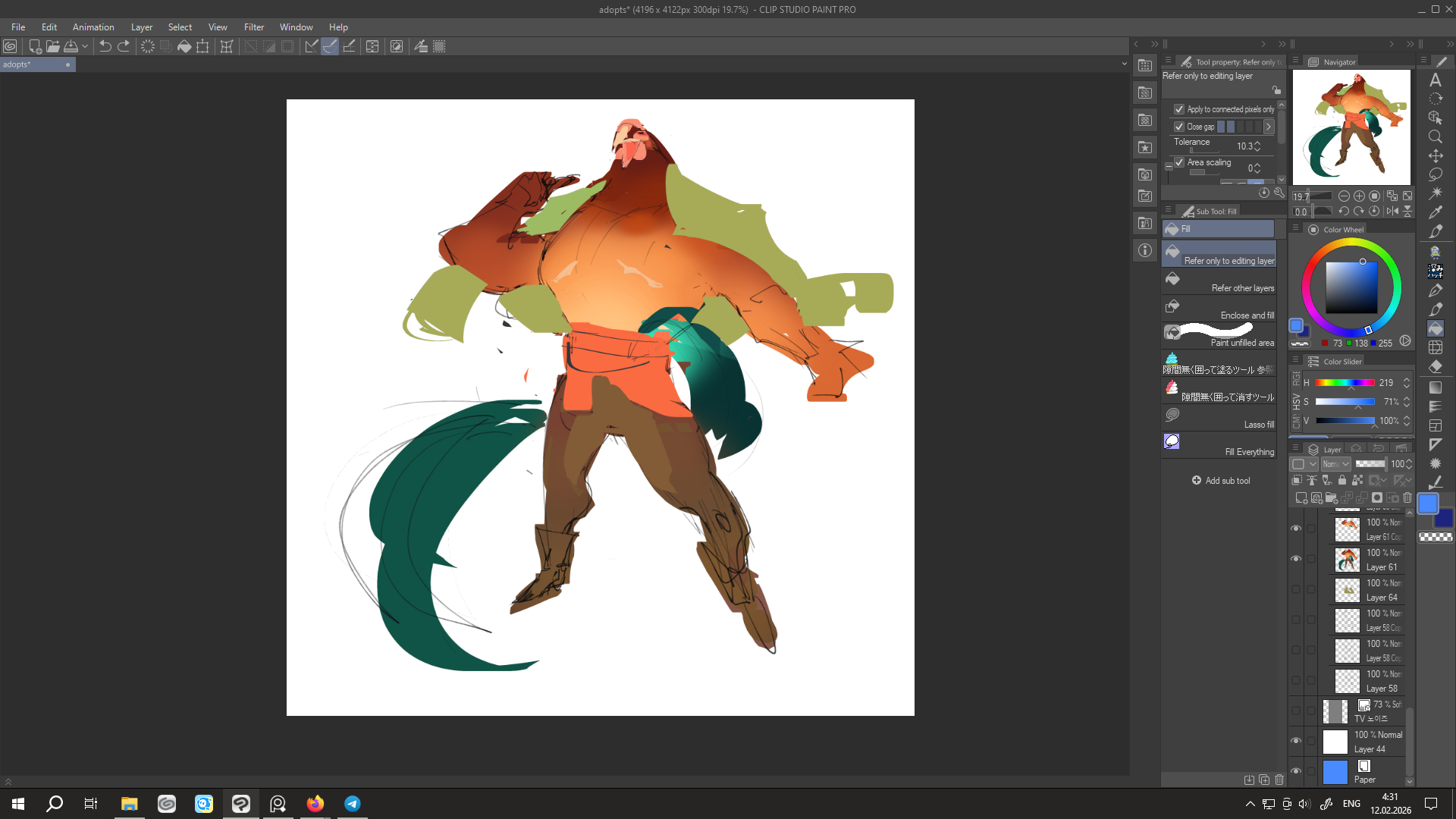Screen dimensions: 1456x819
Task: Click the Open file folder icon
Action: (x=52, y=46)
